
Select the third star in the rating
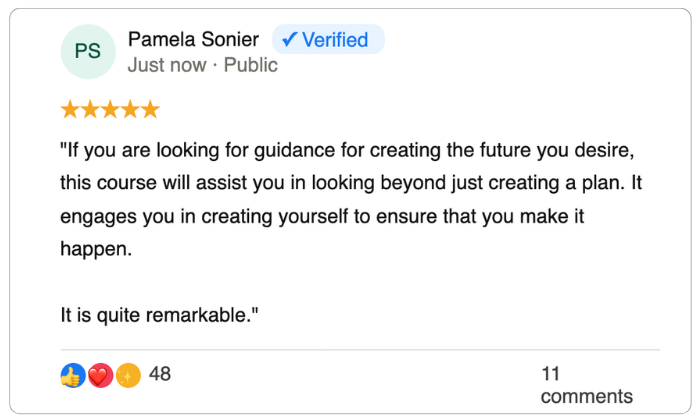tap(110, 109)
